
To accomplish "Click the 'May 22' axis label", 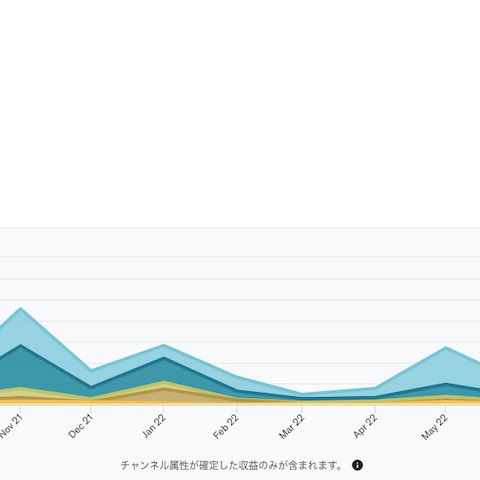I will [x=435, y=427].
